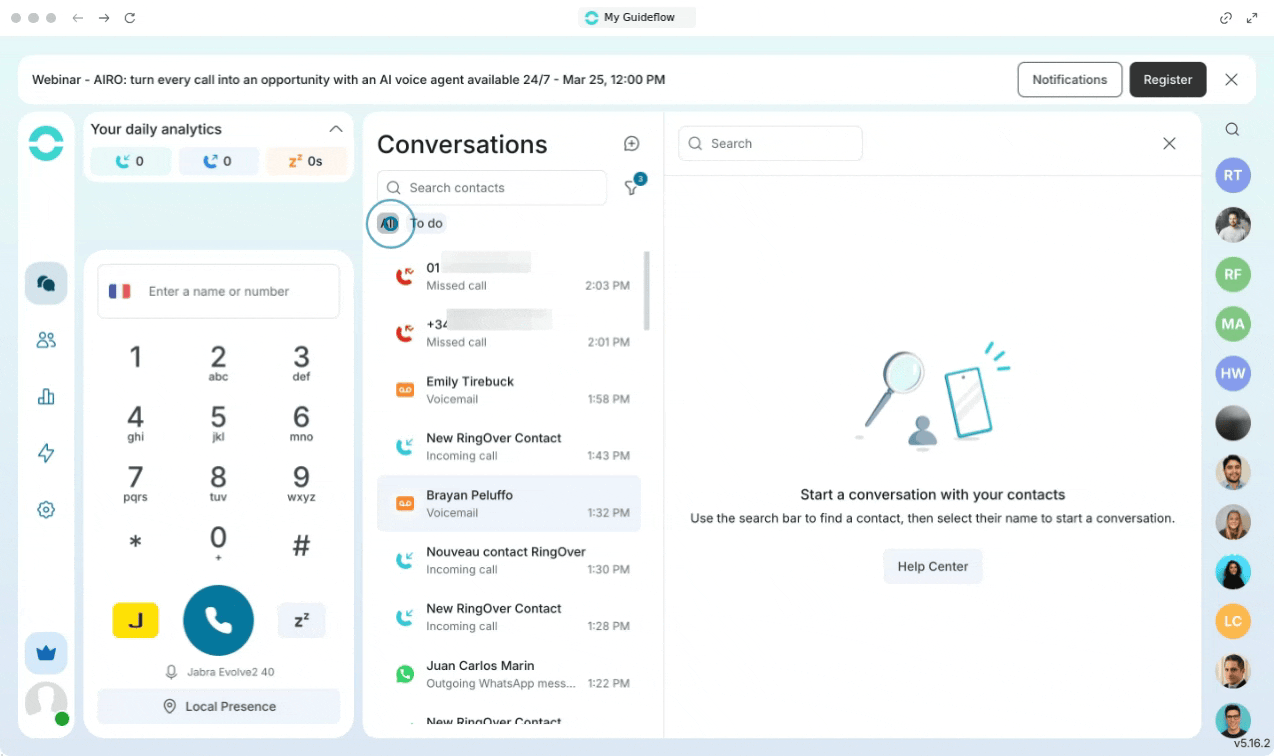Click the search icon above team avatars
1274x756 pixels.
(1232, 129)
